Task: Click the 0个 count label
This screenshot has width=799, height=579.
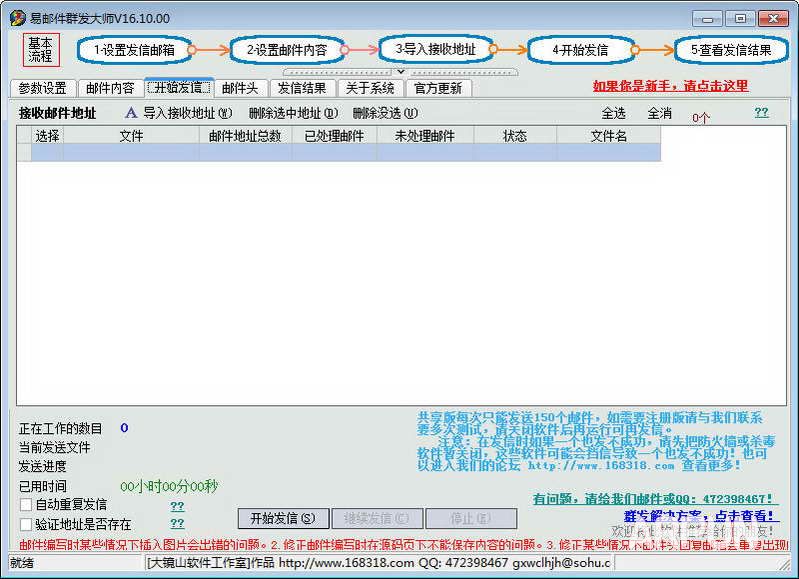Action: coord(701,118)
